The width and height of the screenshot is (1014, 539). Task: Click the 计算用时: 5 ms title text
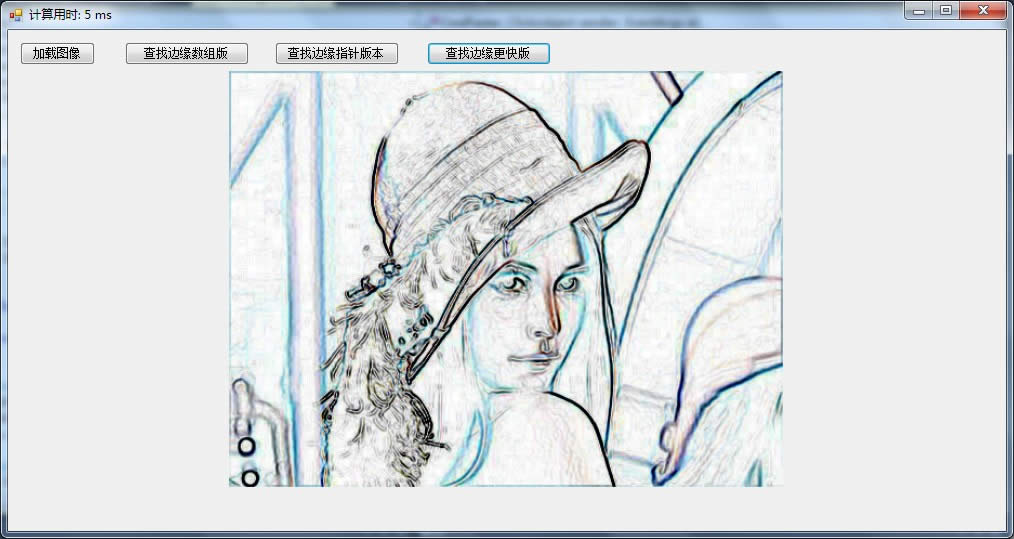click(x=70, y=14)
